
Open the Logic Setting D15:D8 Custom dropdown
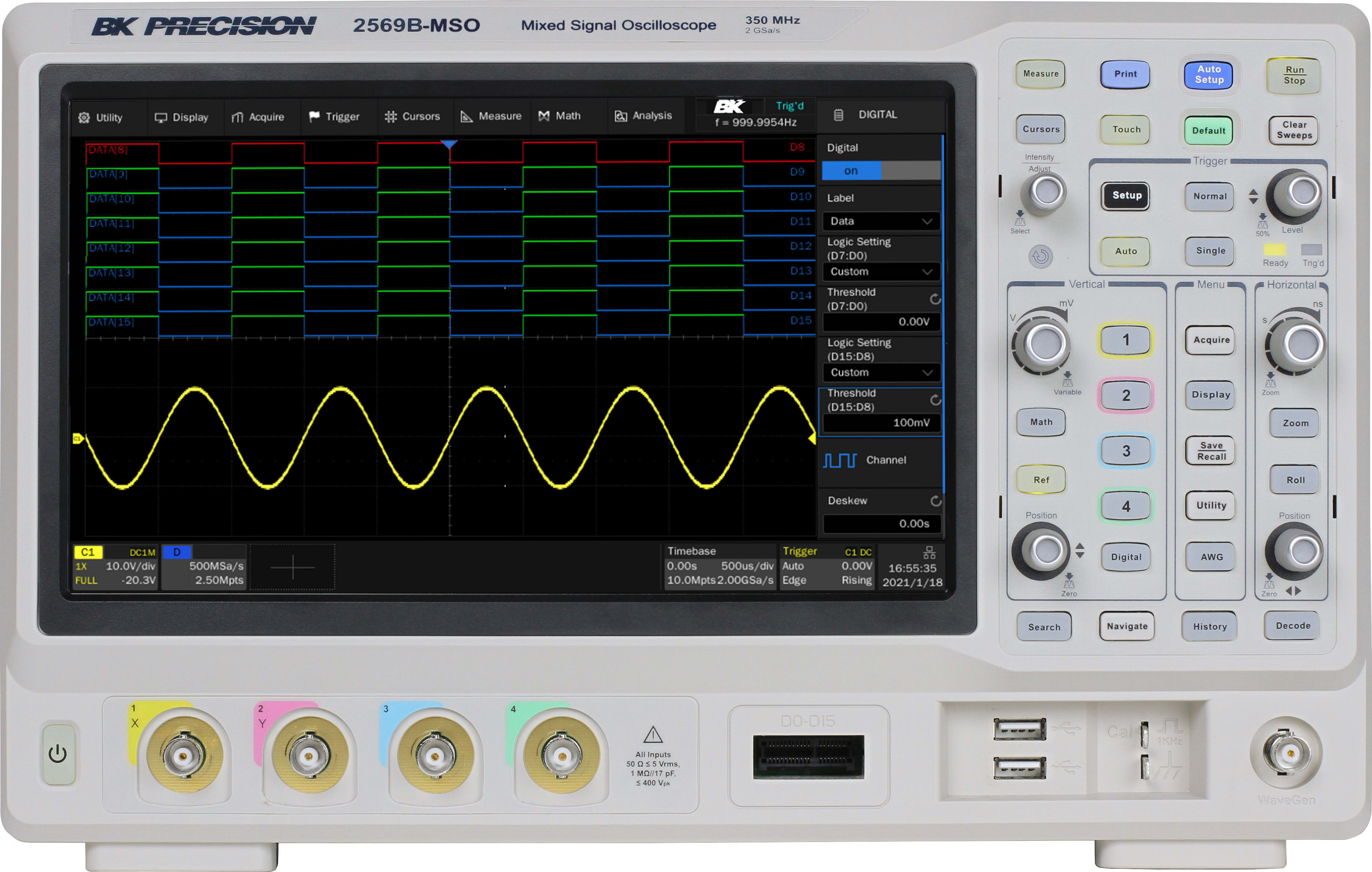(x=880, y=373)
